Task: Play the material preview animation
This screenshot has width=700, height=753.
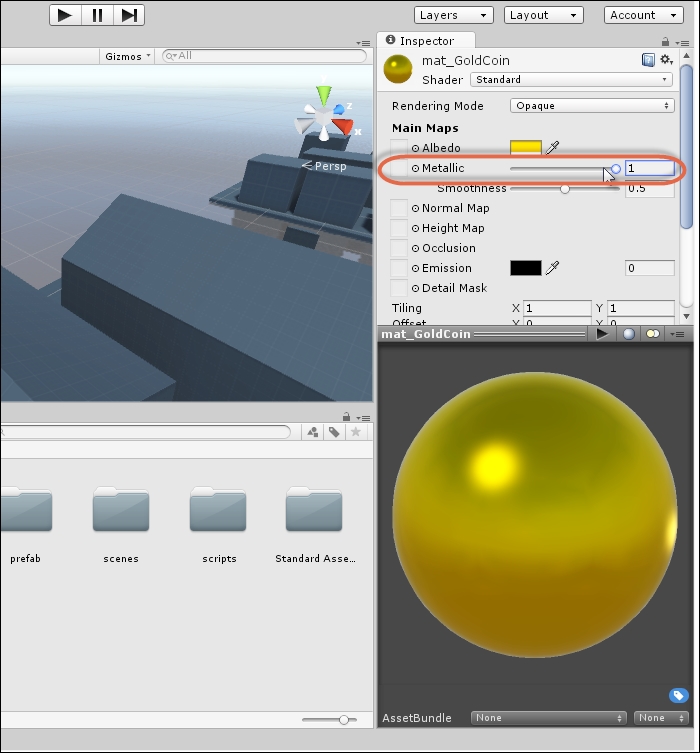Action: pos(602,334)
